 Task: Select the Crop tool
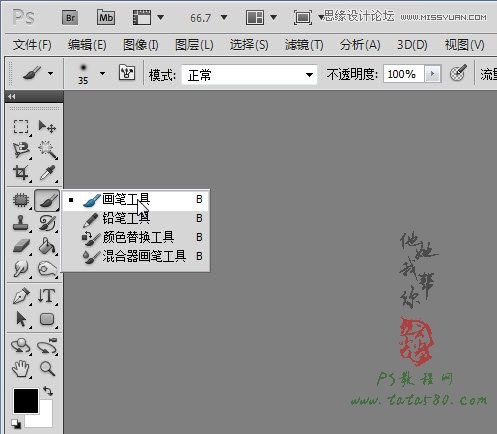[21, 173]
